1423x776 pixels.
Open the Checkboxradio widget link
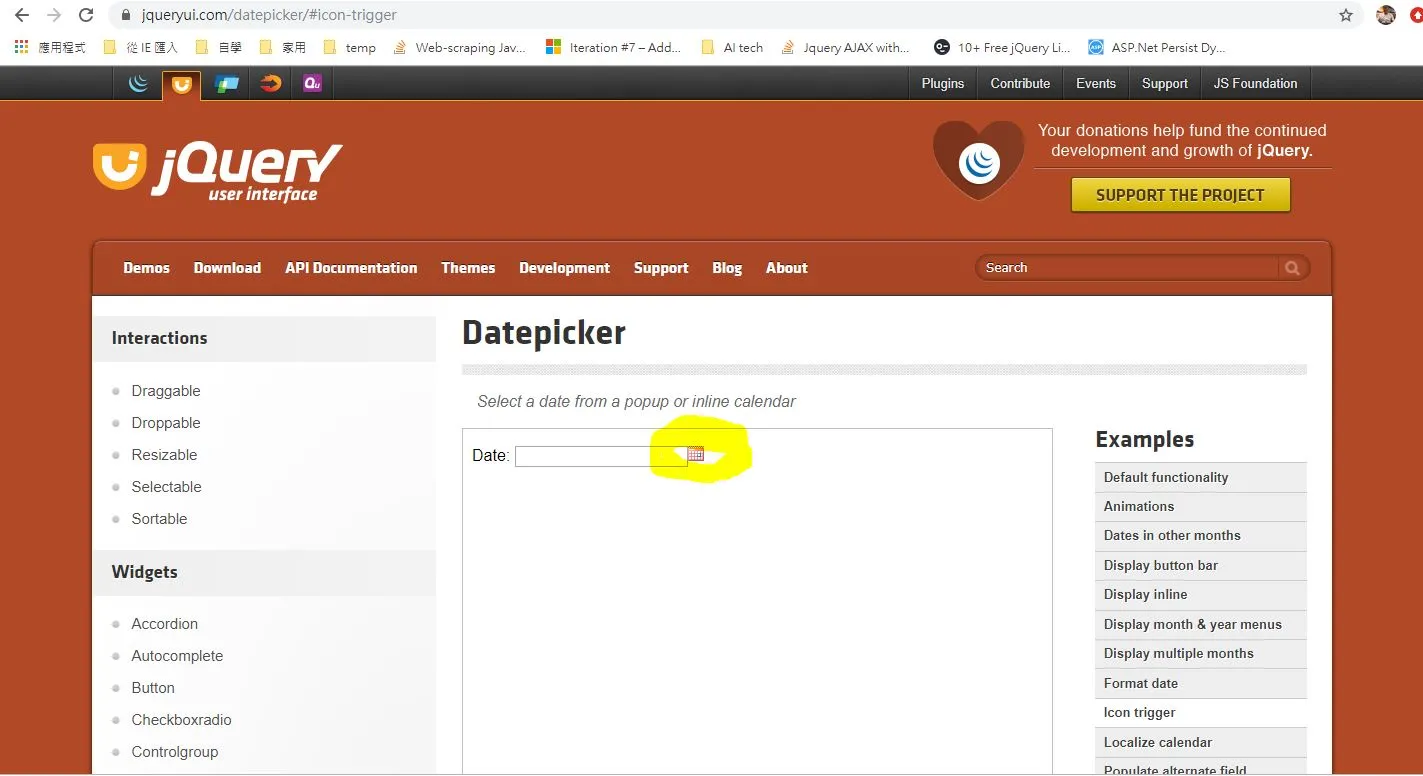pos(181,720)
